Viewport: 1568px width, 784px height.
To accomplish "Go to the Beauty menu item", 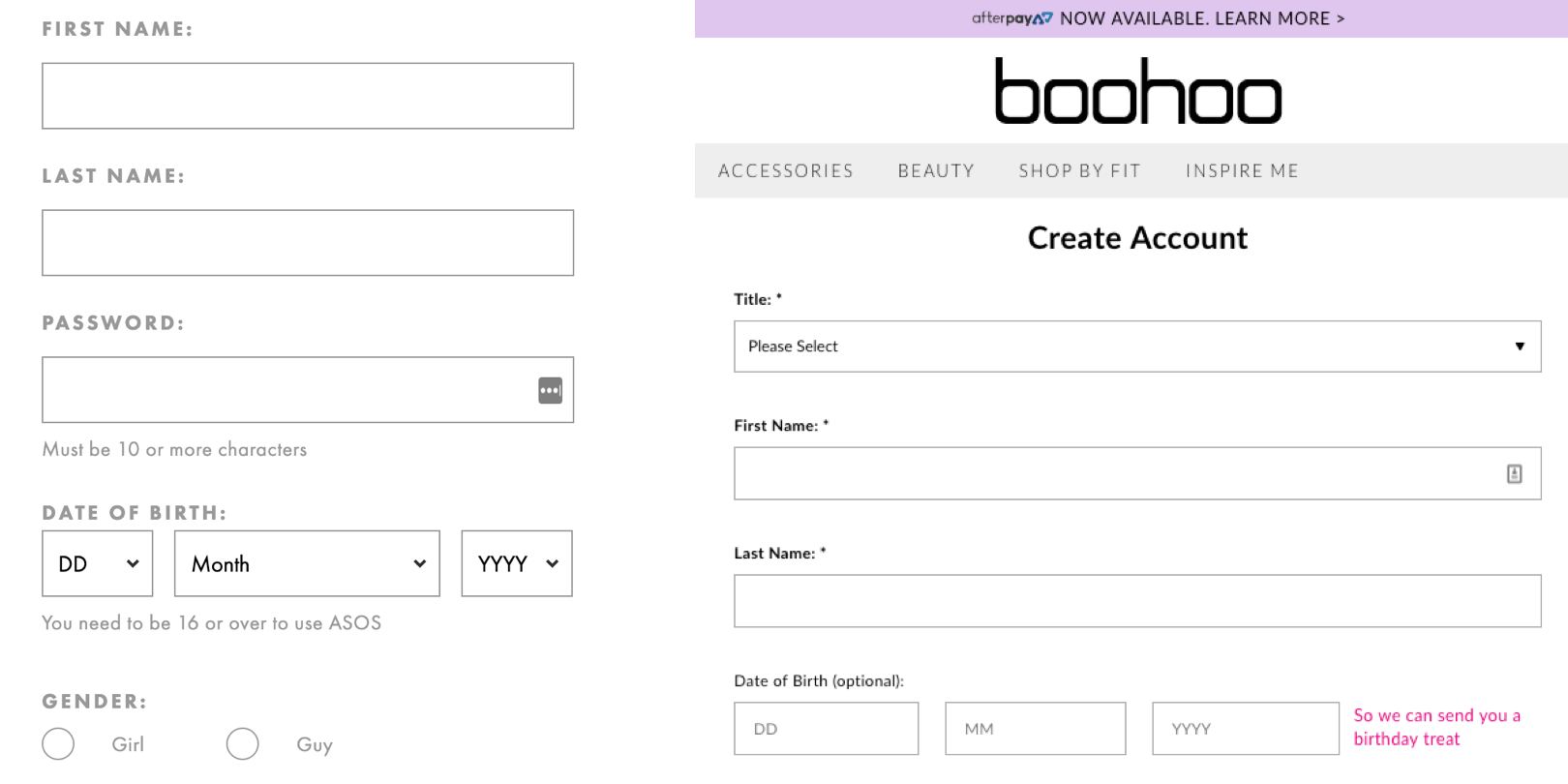I will (936, 171).
